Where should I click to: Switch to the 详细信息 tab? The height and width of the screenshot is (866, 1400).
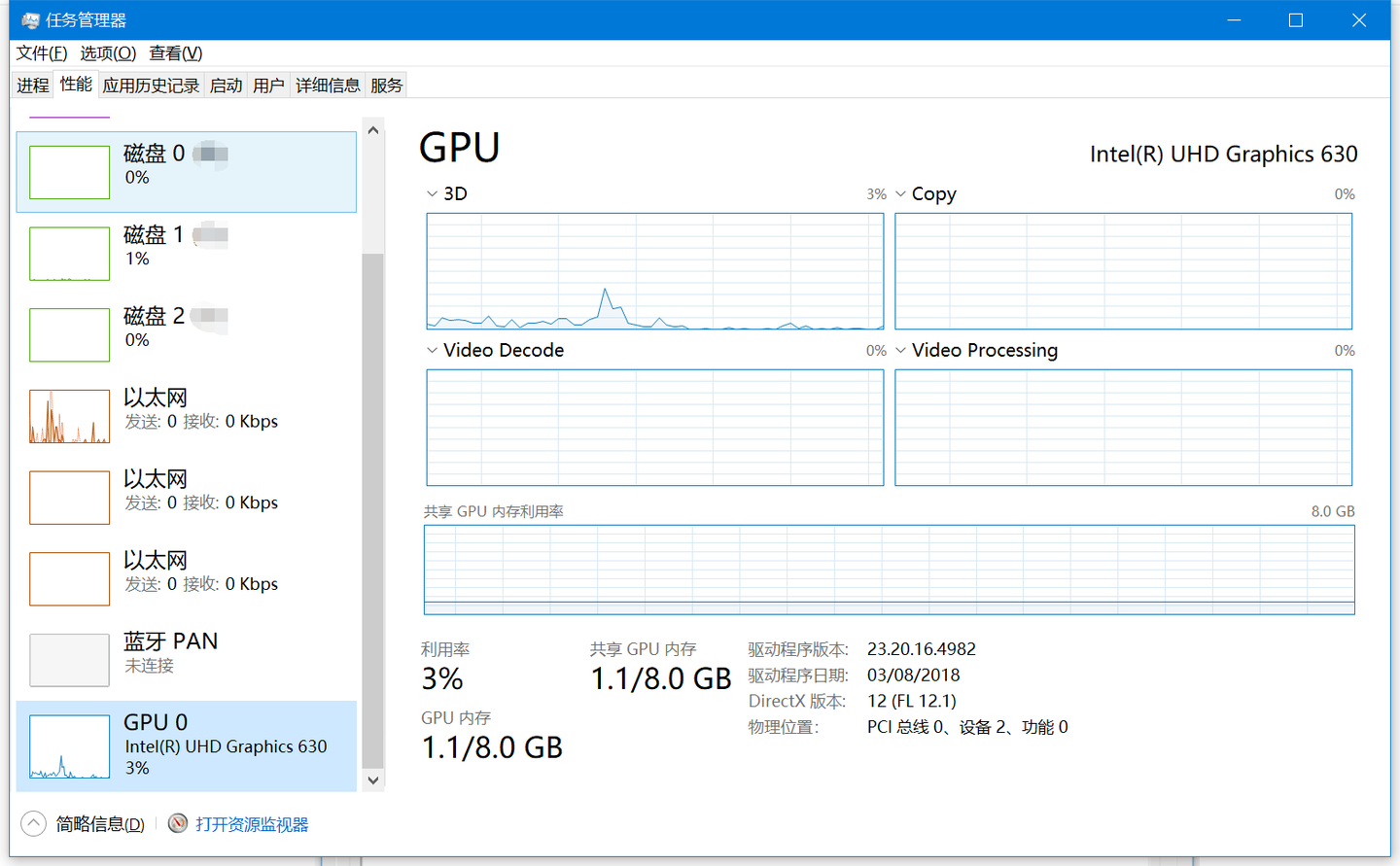tap(328, 86)
